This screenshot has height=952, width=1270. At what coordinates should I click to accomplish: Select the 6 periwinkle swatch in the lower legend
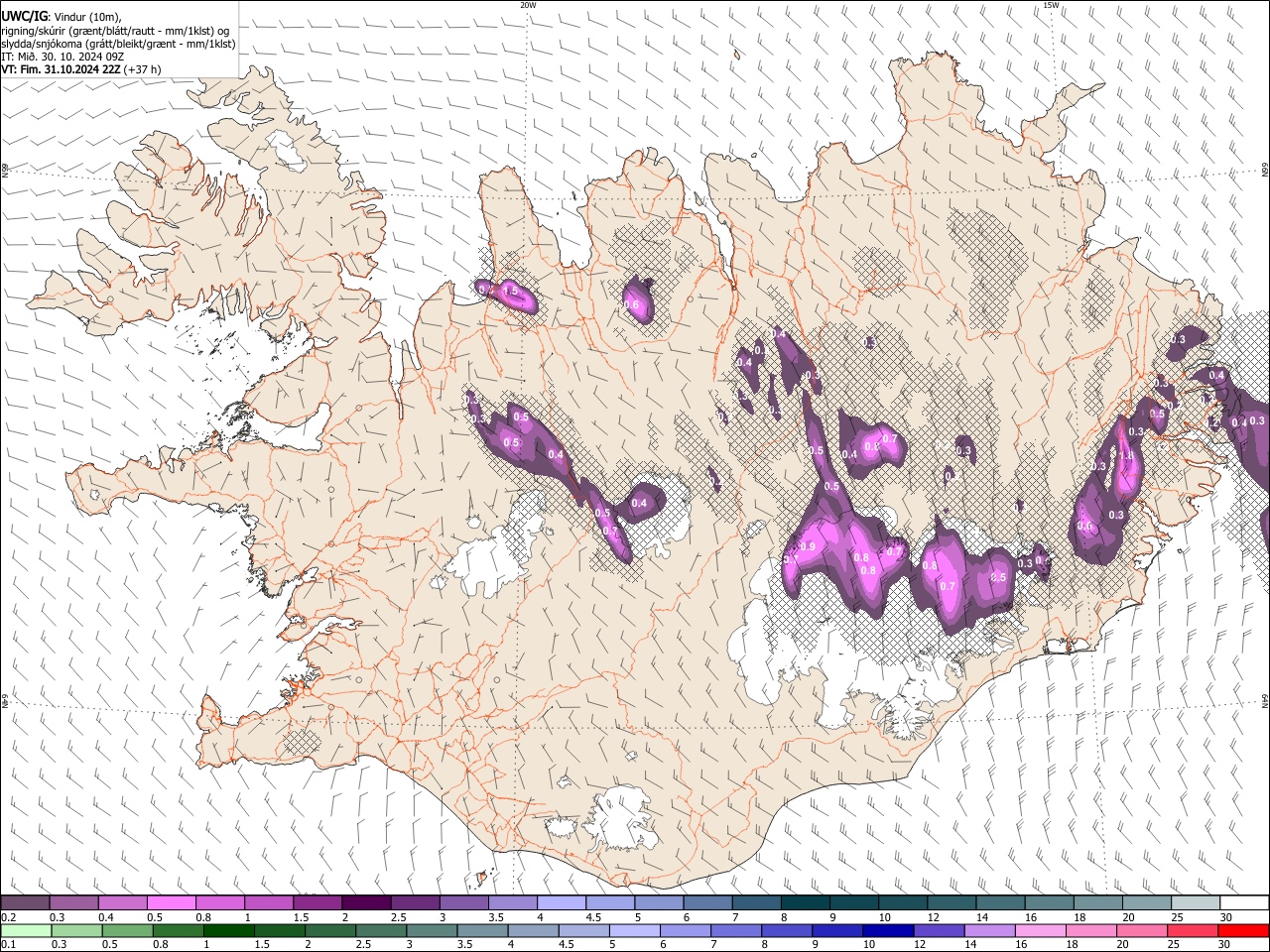pyautogui.click(x=685, y=930)
